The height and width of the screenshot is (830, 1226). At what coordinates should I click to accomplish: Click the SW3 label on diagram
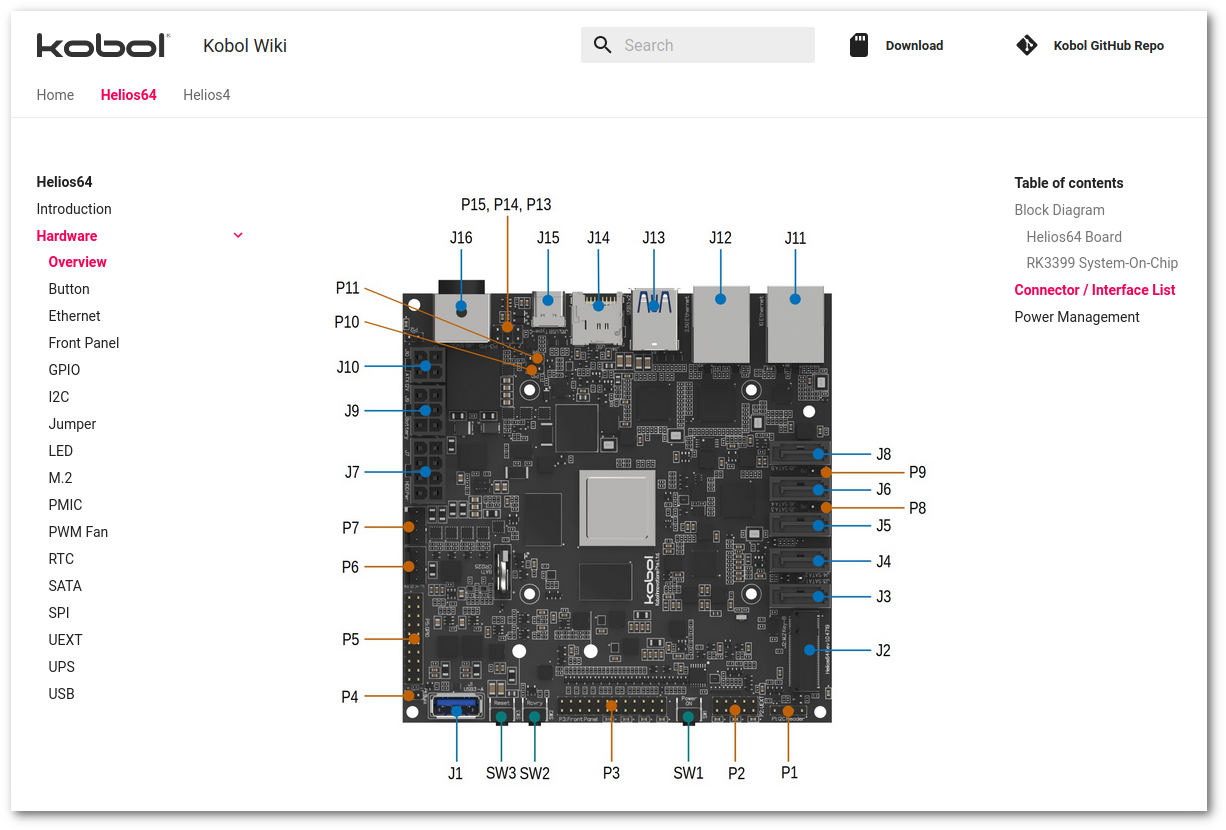click(501, 773)
